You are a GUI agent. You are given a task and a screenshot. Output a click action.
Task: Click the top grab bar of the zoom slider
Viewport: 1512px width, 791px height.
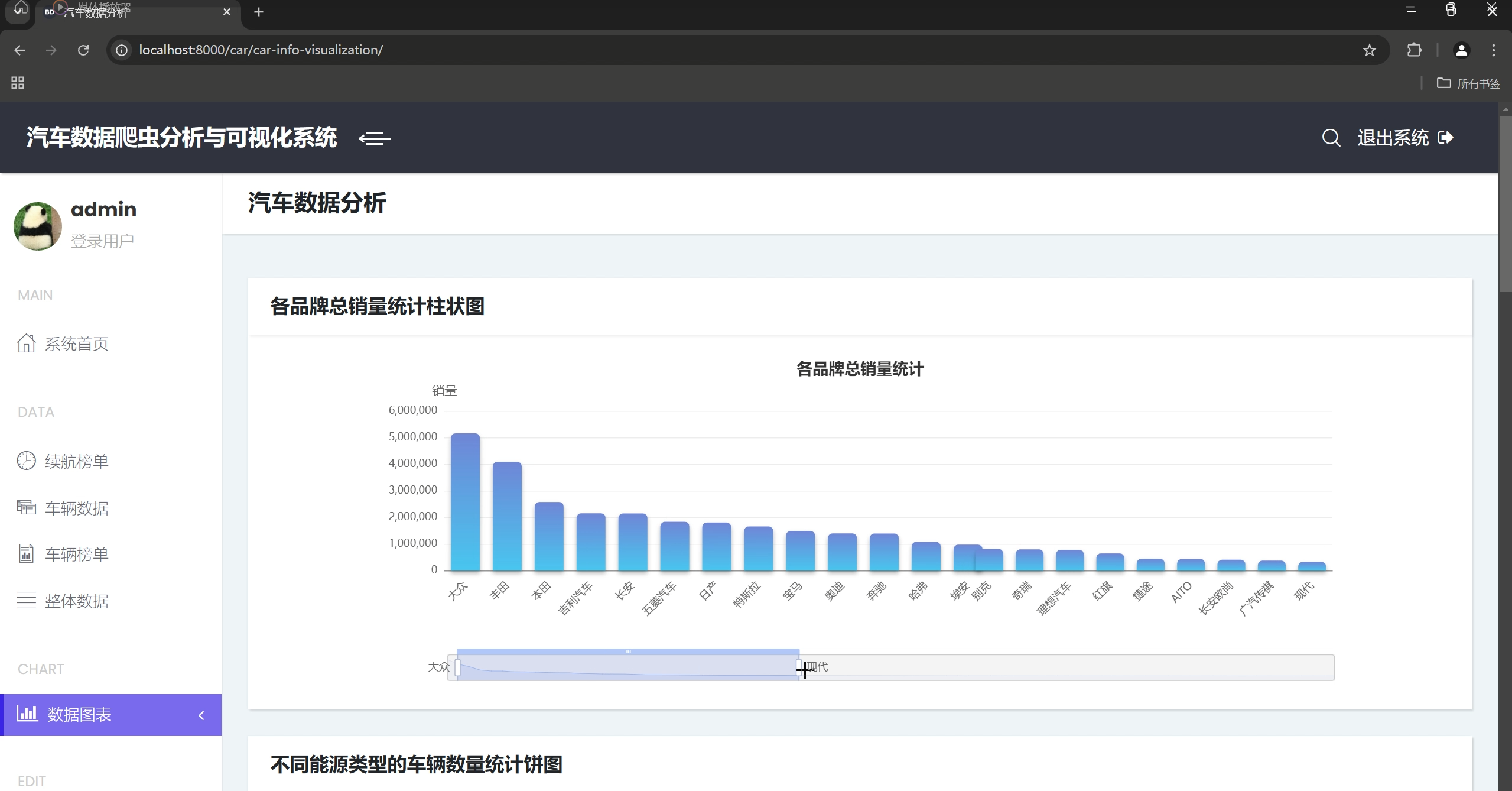[x=628, y=651]
